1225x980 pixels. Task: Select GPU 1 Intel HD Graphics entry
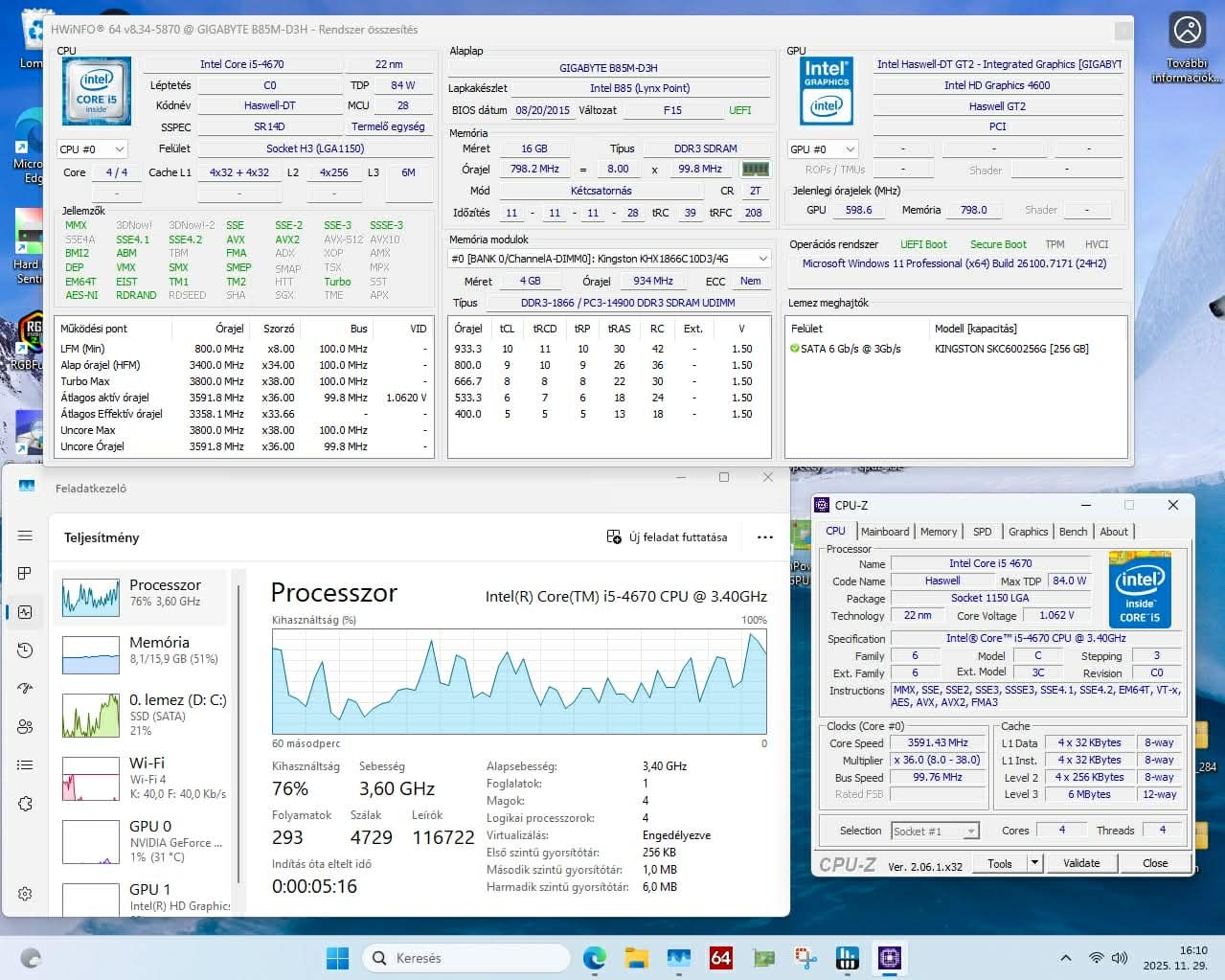click(x=142, y=899)
